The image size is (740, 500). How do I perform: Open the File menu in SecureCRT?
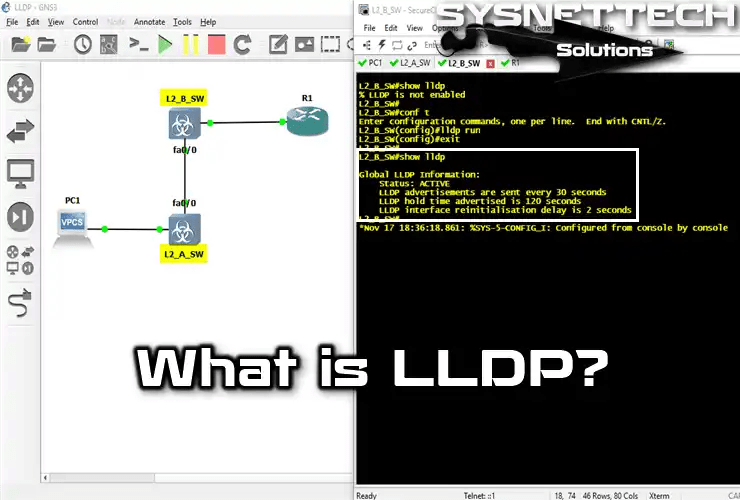[369, 28]
